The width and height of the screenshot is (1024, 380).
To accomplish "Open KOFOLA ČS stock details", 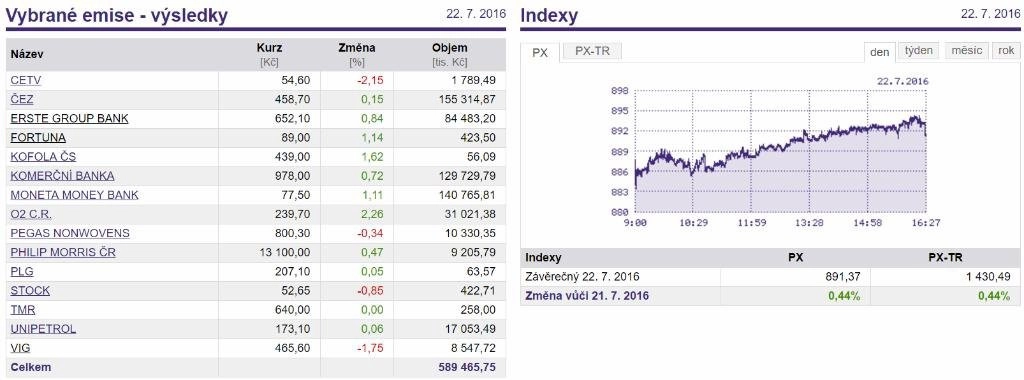I will point(43,157).
